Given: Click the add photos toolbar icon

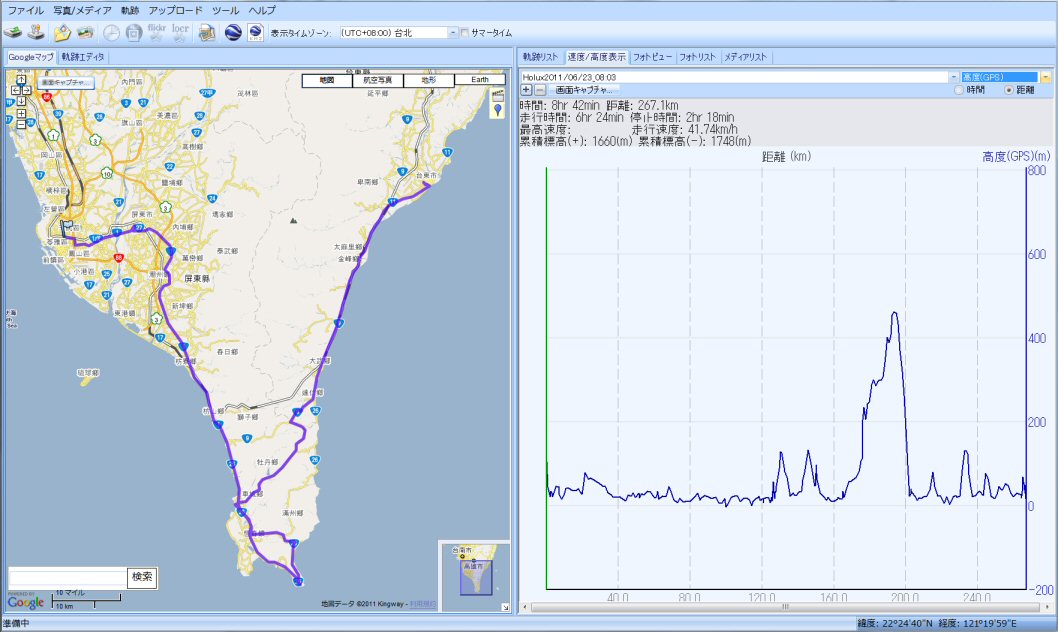Looking at the screenshot, I should [x=85, y=32].
